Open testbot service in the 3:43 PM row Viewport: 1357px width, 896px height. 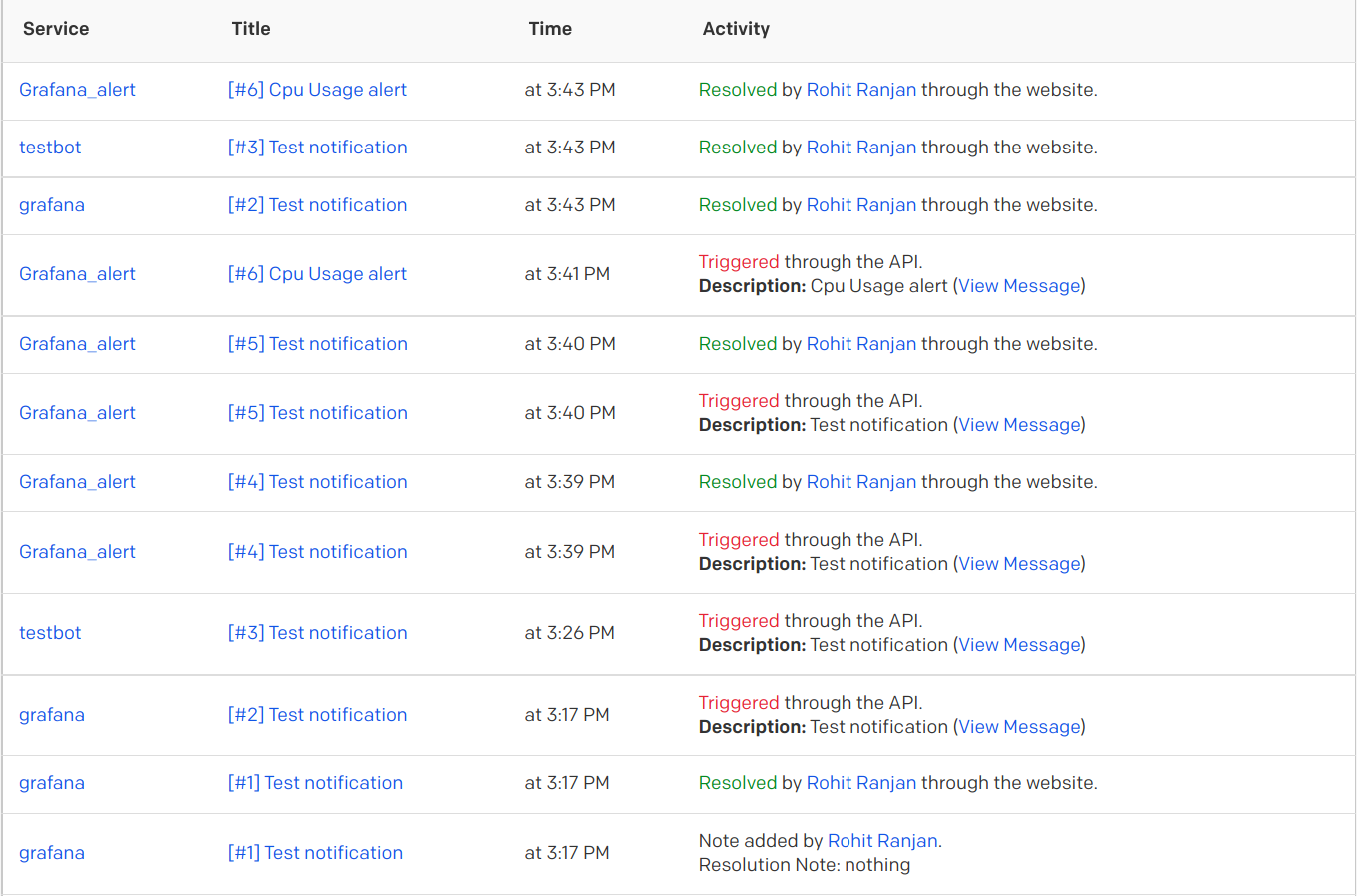tap(50, 148)
